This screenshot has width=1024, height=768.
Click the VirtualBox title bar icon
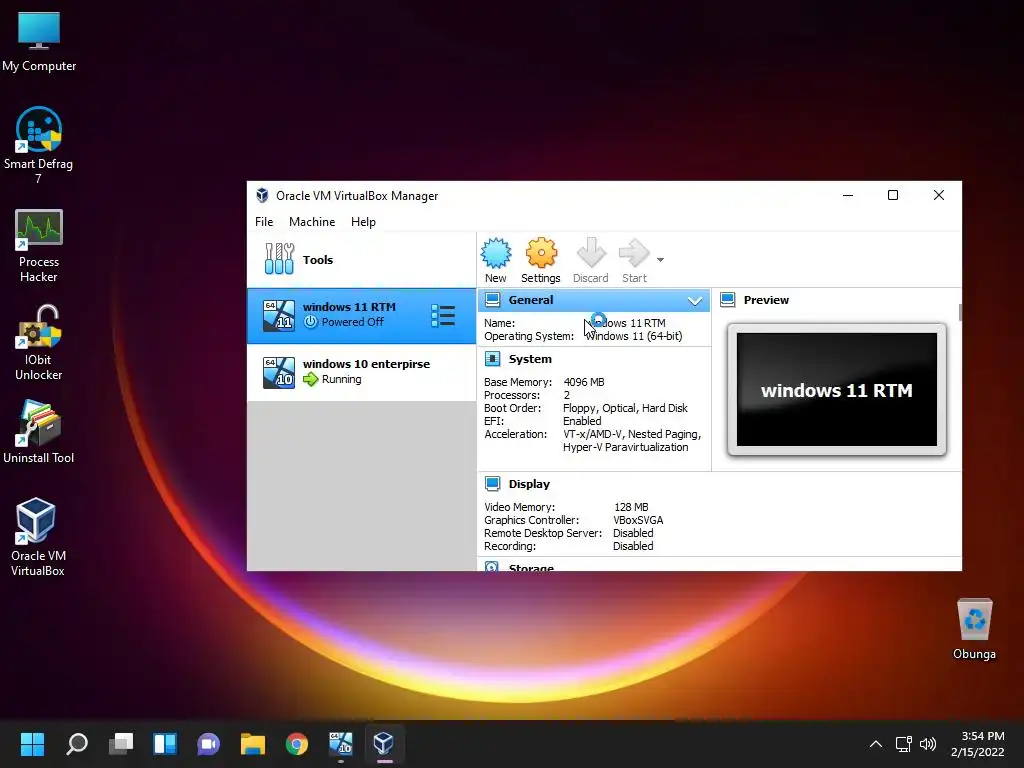coord(263,195)
